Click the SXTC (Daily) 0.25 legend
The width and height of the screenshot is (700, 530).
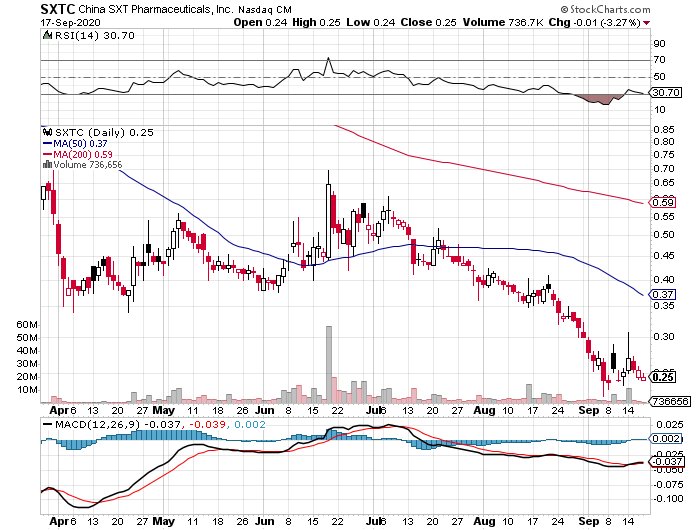coord(104,132)
